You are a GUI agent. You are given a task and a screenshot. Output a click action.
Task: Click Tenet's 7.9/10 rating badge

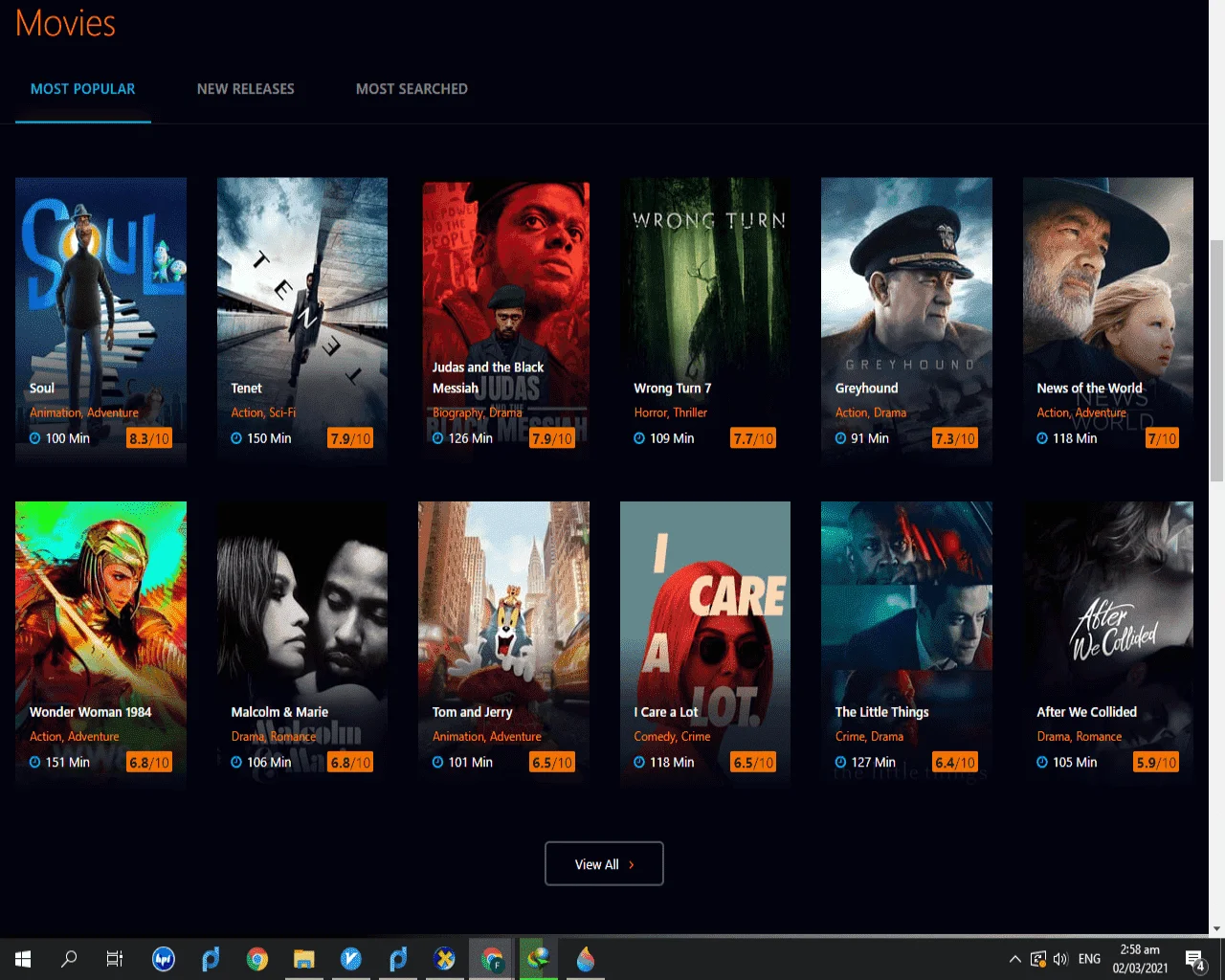point(350,438)
